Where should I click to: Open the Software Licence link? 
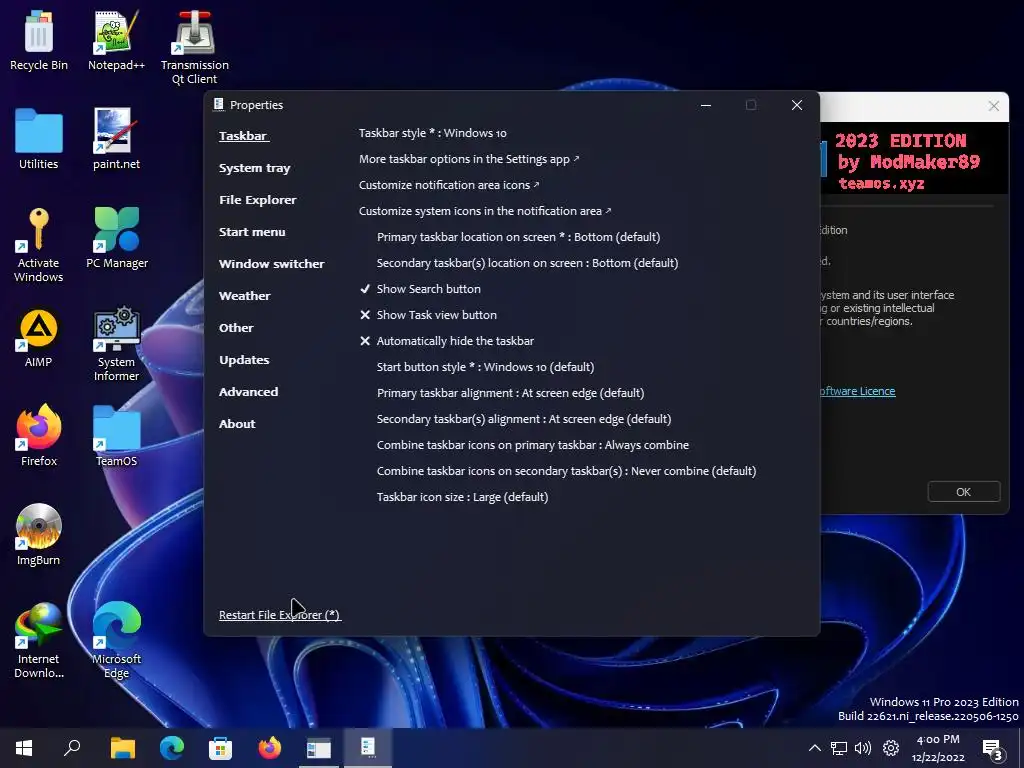point(857,391)
